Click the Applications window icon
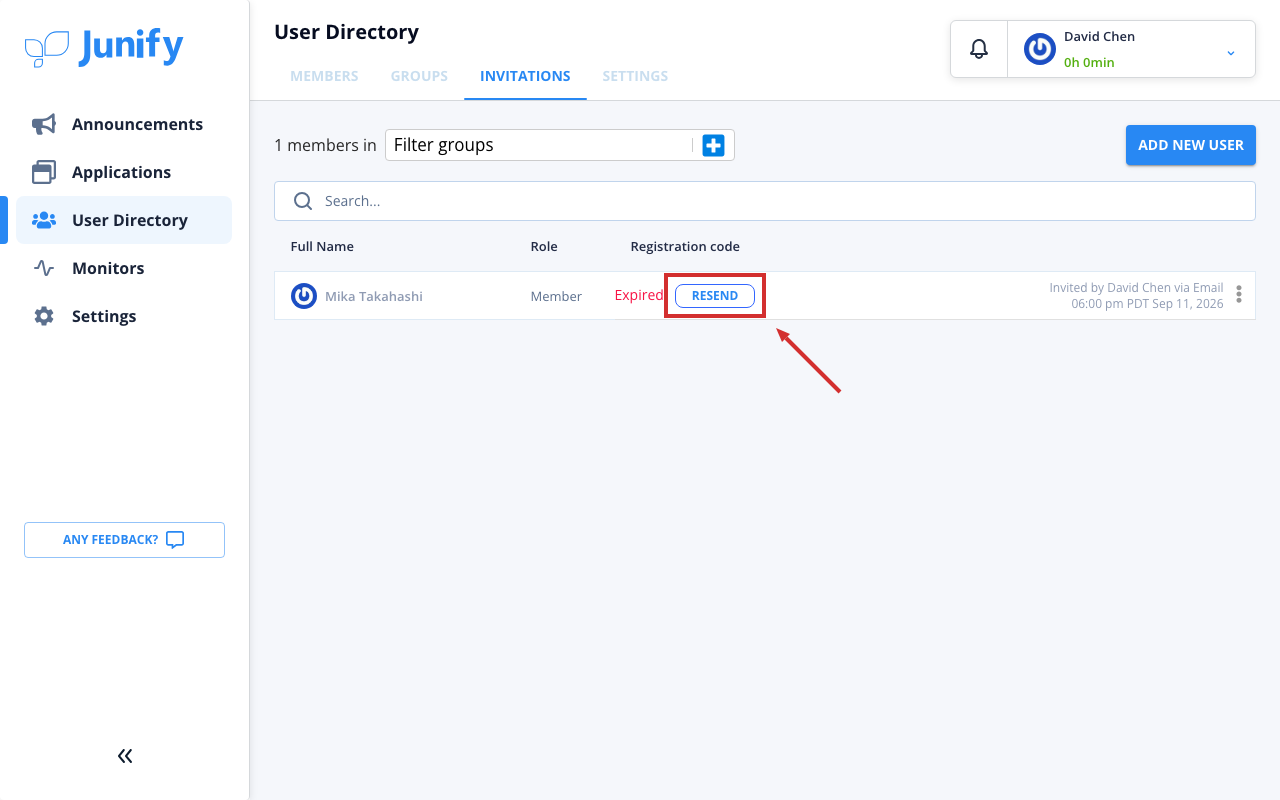The width and height of the screenshot is (1280, 800). coord(44,172)
